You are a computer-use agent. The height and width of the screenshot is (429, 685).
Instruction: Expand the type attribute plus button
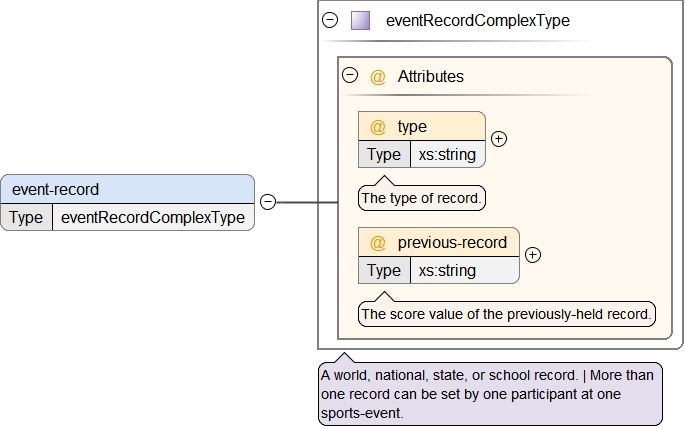(499, 139)
